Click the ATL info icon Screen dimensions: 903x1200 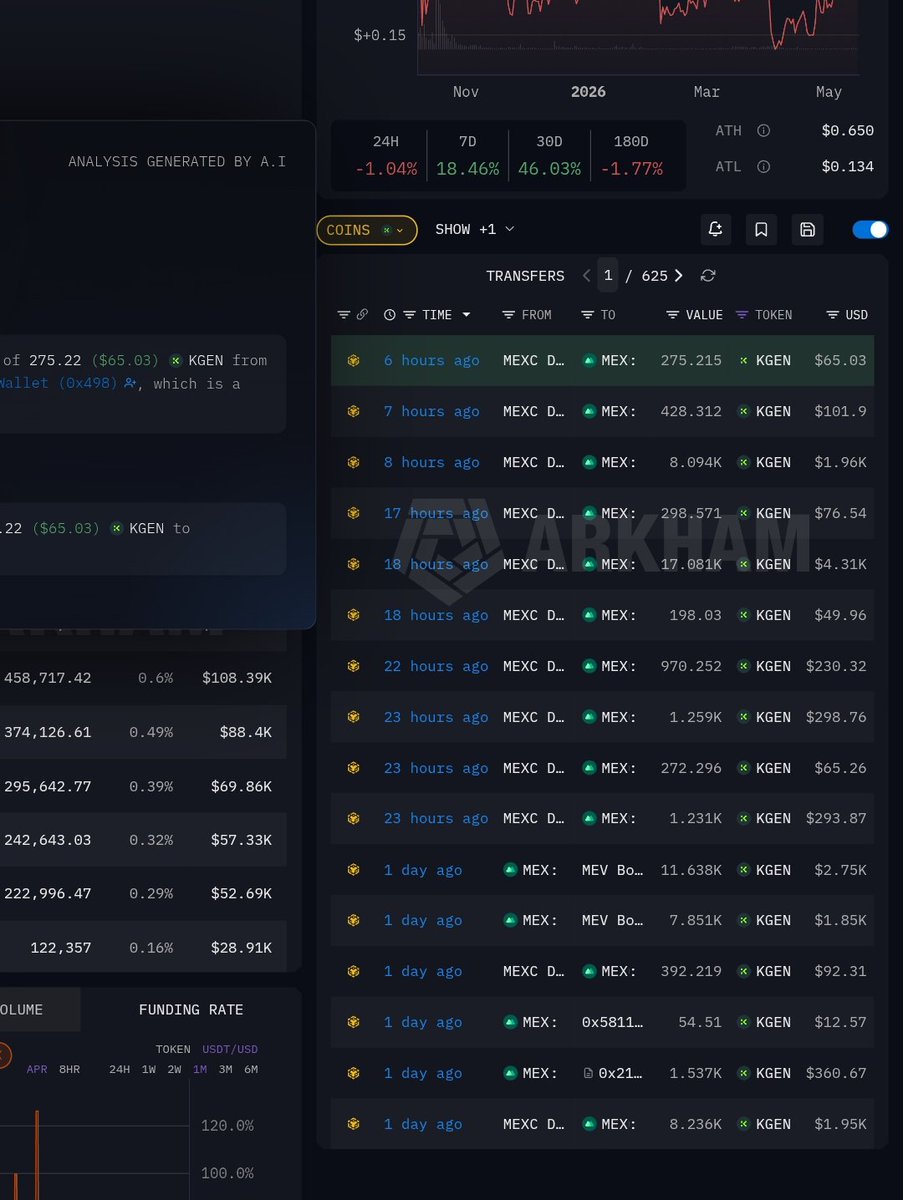763,167
